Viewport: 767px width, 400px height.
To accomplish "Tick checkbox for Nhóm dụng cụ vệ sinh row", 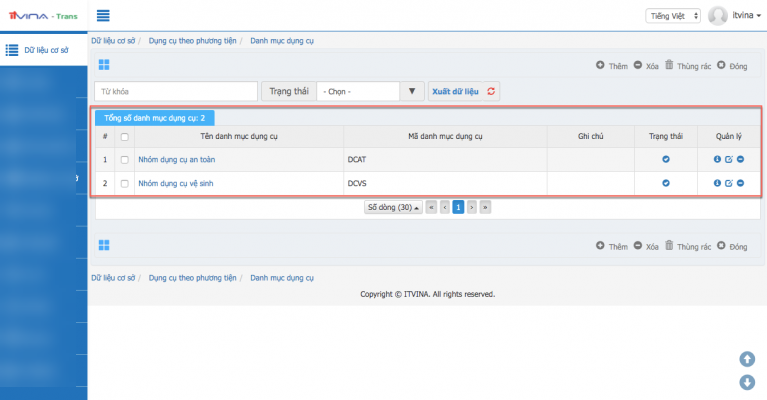I will point(124,183).
